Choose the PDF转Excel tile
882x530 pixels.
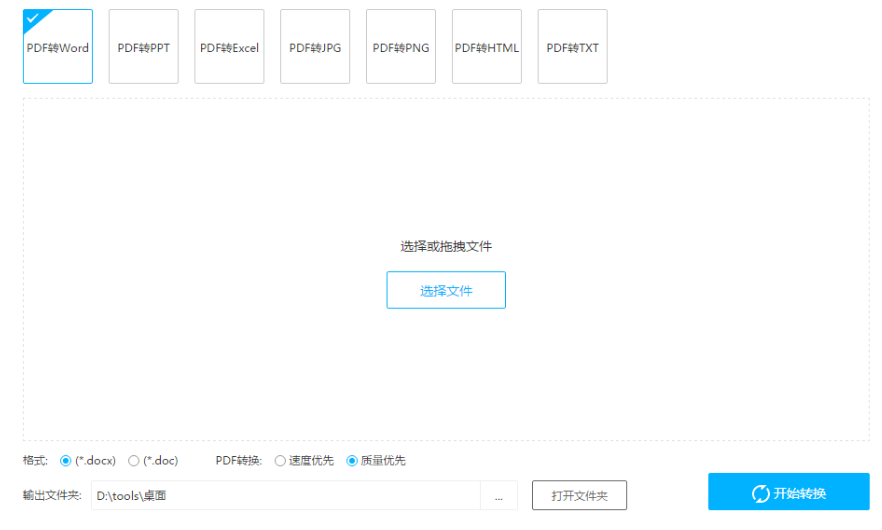(x=230, y=47)
